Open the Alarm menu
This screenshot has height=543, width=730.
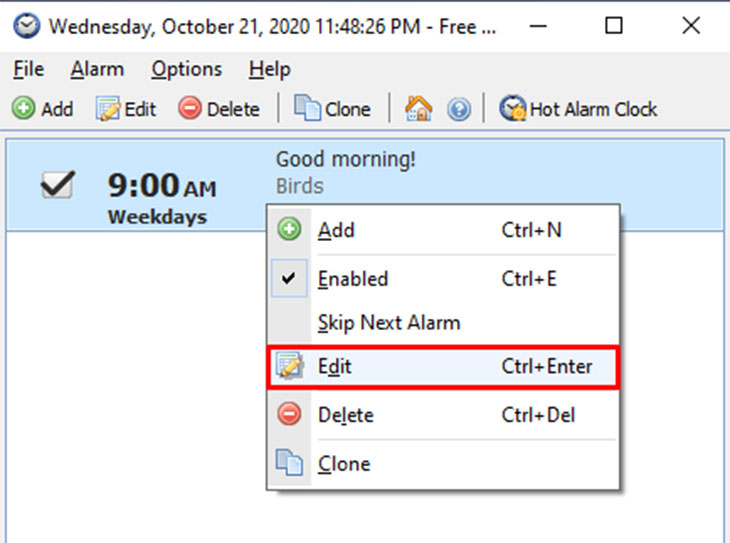coord(97,70)
